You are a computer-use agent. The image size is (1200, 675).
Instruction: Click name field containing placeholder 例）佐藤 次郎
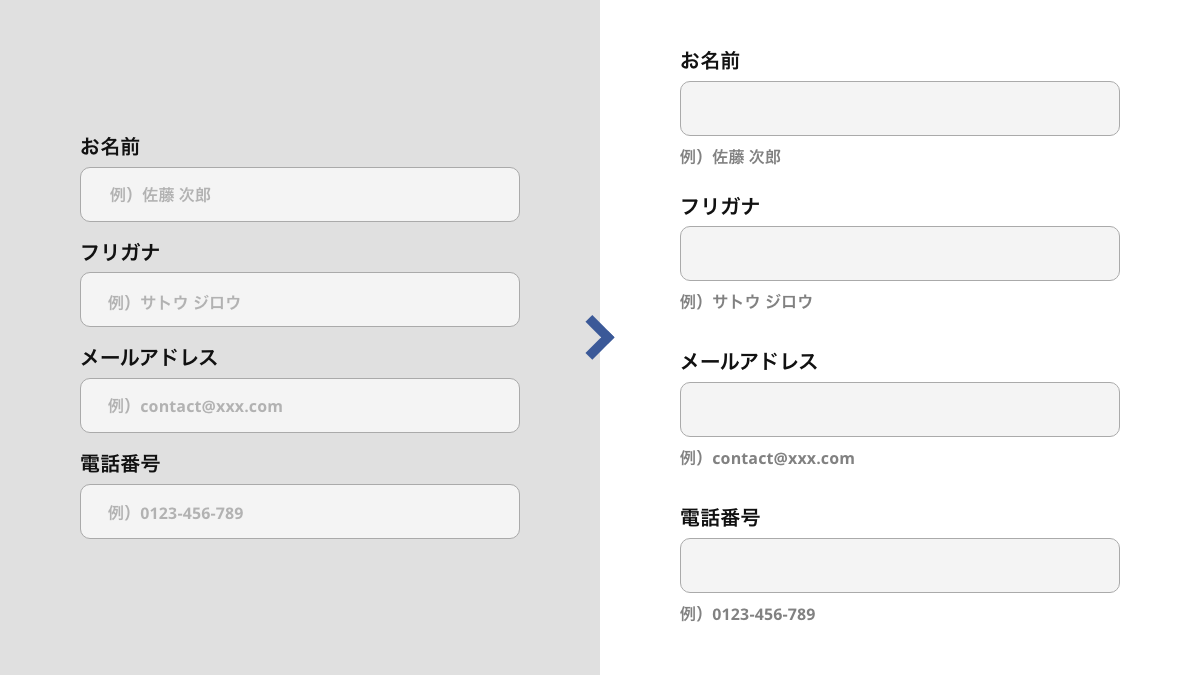[300, 194]
